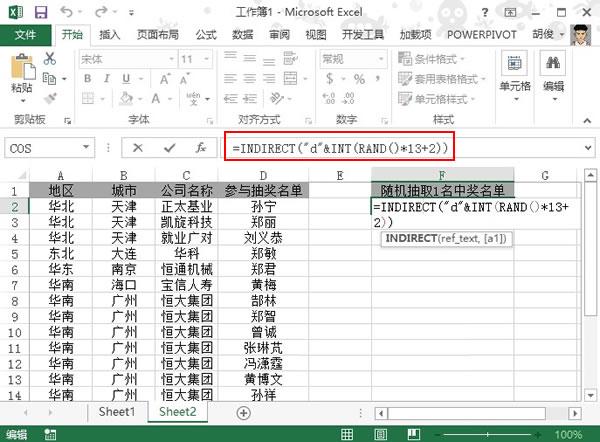The height and width of the screenshot is (442, 600).
Task: Toggle Italic formatting
Action: (107, 79)
